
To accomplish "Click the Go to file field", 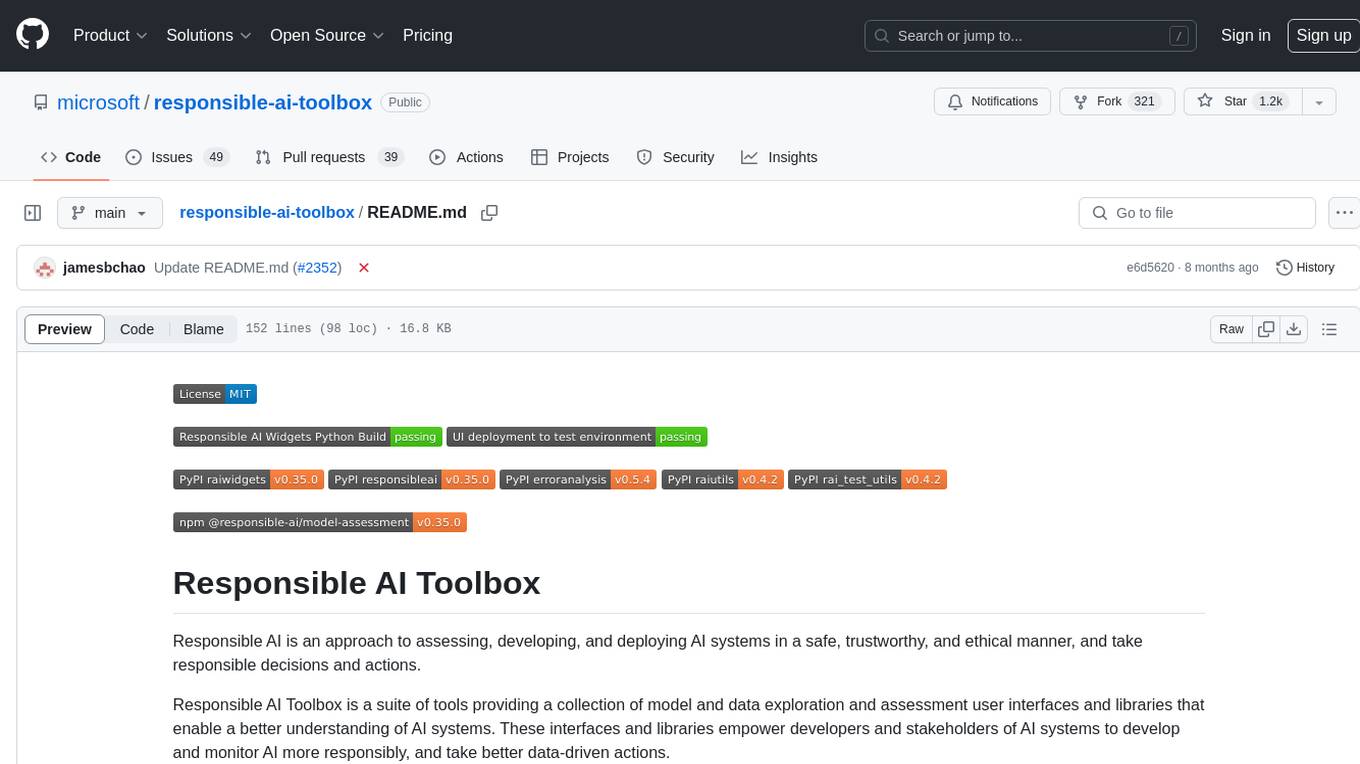I will pyautogui.click(x=1197, y=213).
